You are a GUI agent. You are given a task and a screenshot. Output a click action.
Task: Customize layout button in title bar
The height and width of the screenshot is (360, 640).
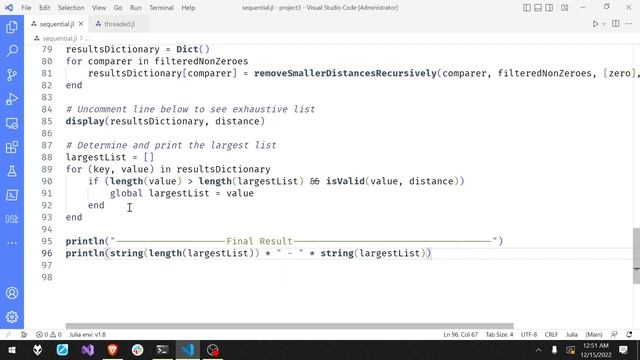[x=564, y=8]
